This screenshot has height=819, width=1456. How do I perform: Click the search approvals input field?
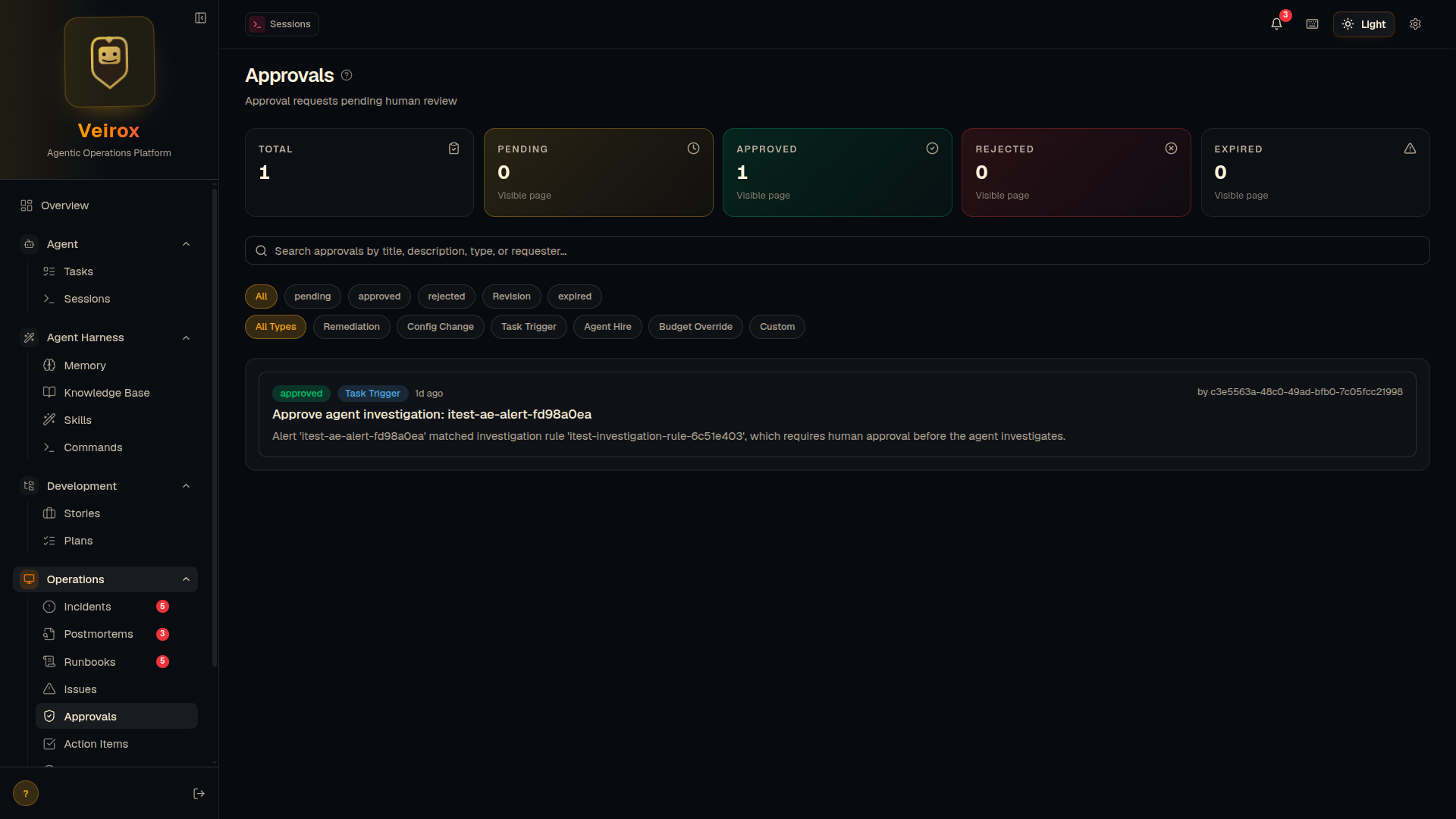point(837,250)
